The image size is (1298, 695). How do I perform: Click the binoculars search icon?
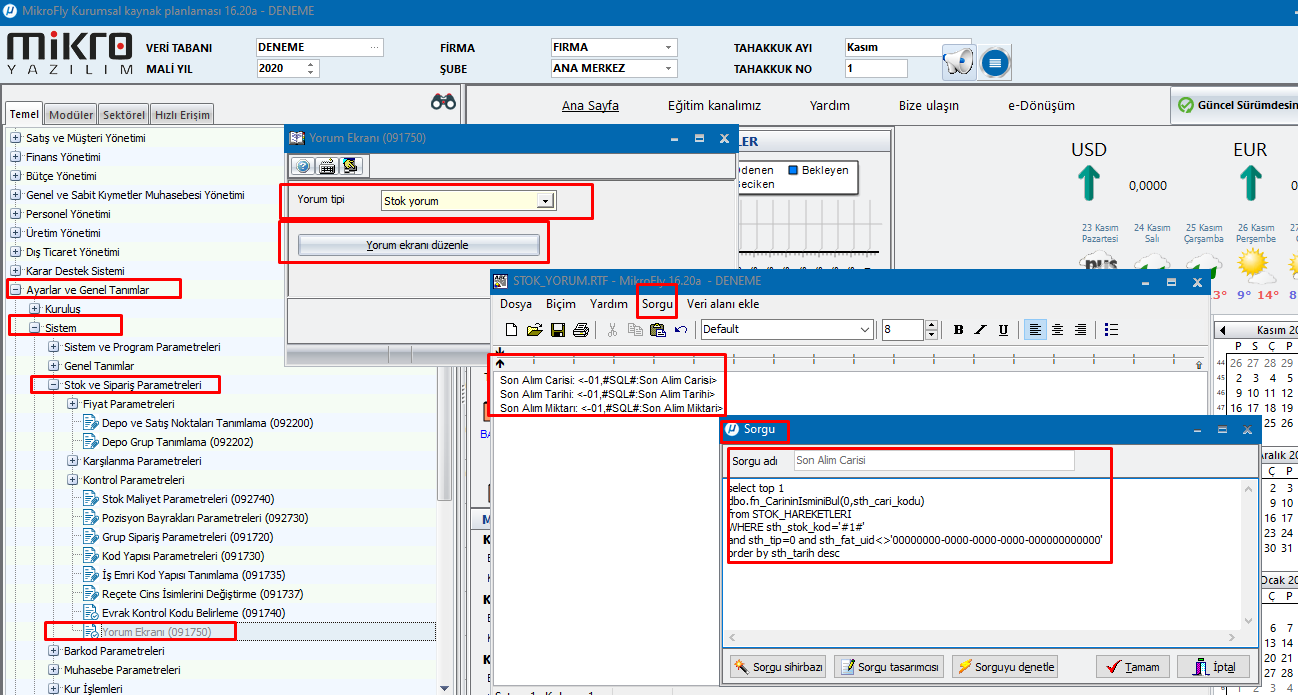pyautogui.click(x=443, y=101)
